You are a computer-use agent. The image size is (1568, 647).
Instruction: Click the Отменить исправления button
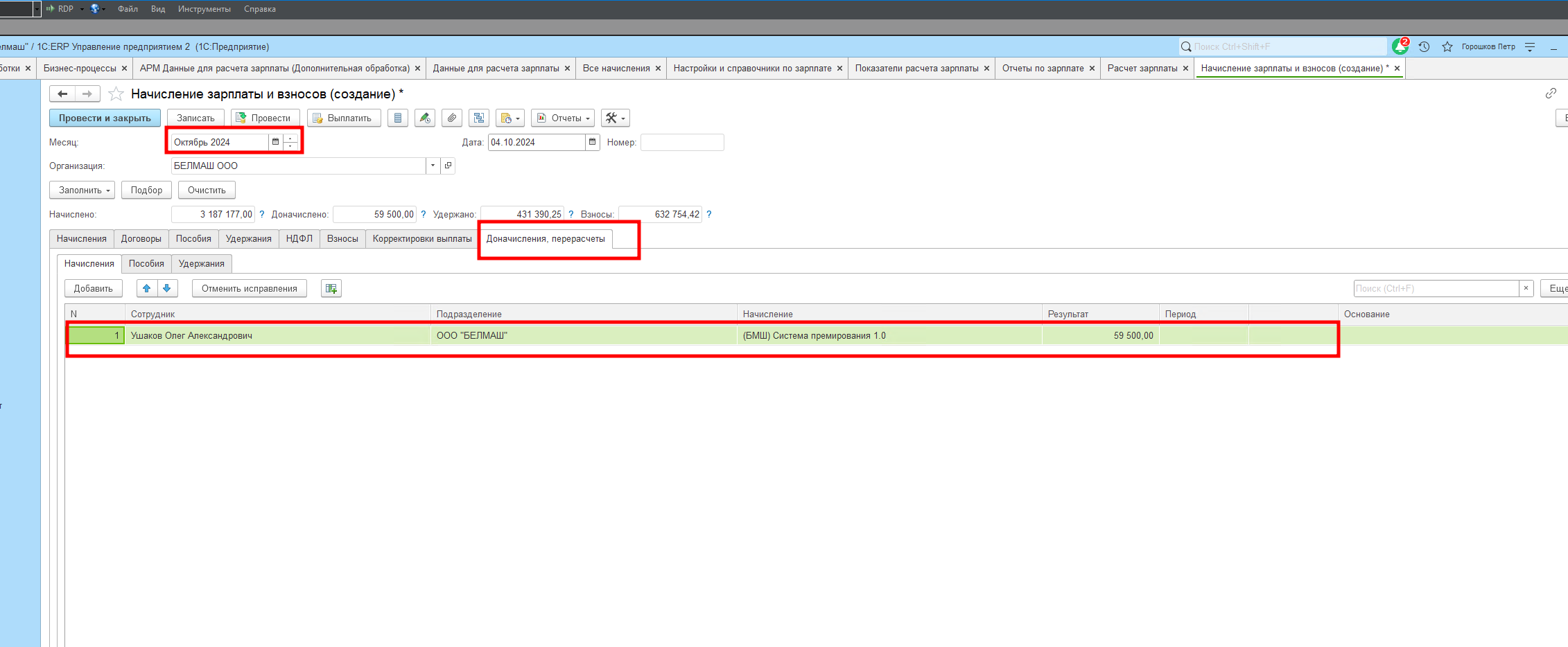pyautogui.click(x=249, y=289)
